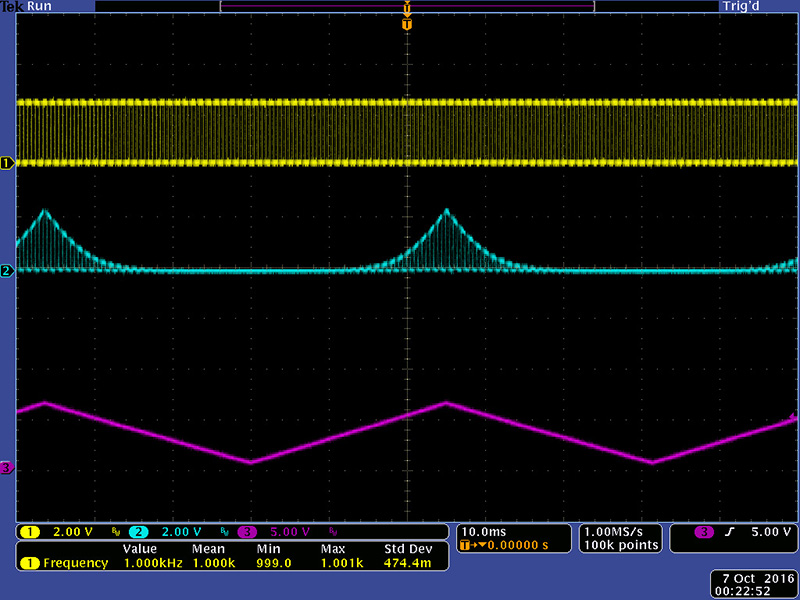800x600 pixels.
Task: Select the yellow channel 1 badge in scale readout
Action: click(x=30, y=532)
